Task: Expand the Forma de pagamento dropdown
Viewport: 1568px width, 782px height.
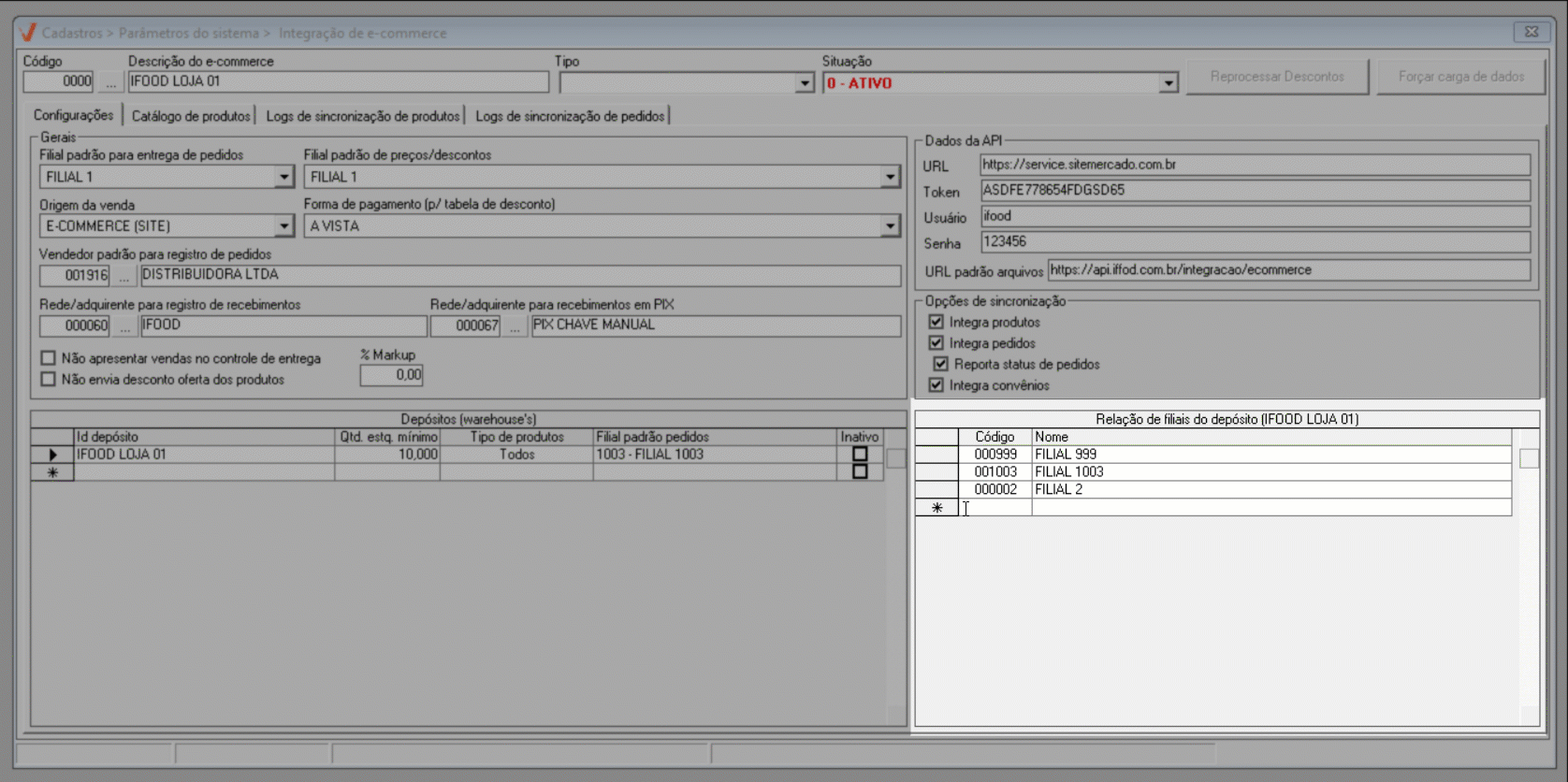Action: coord(889,226)
